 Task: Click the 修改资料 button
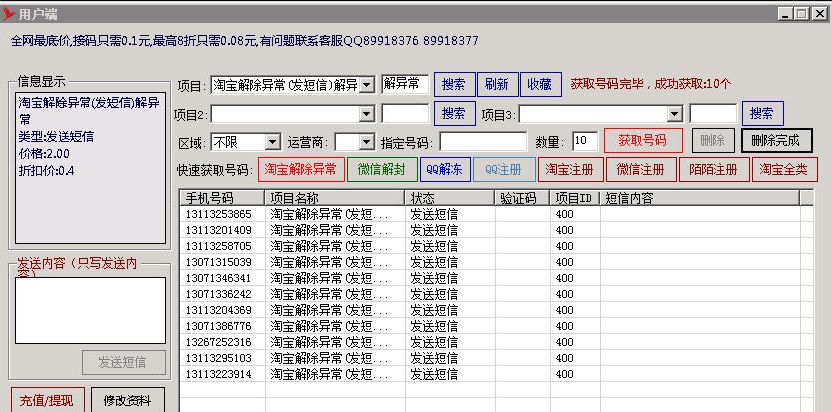128,400
